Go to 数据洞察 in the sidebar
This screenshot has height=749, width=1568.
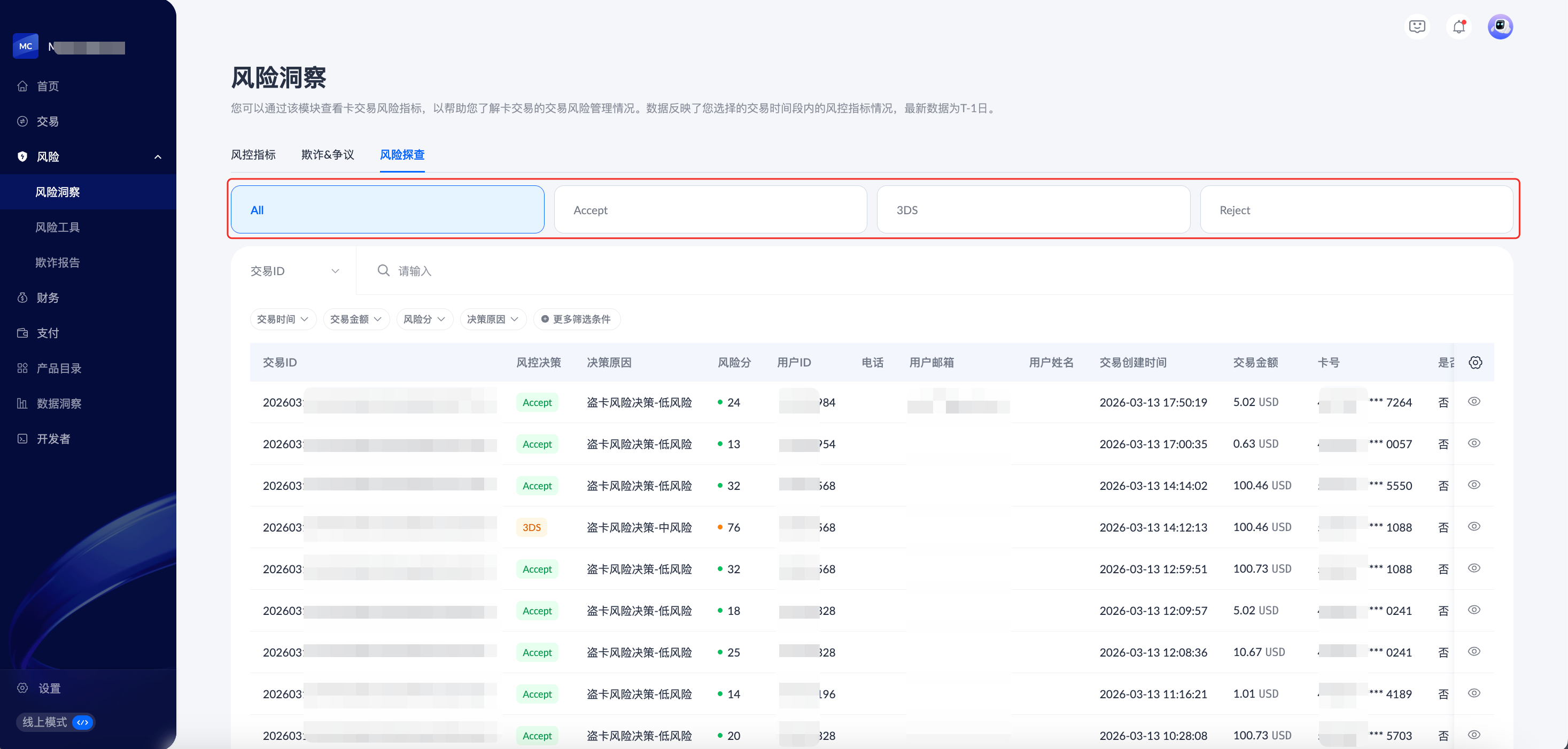pyautogui.click(x=58, y=403)
